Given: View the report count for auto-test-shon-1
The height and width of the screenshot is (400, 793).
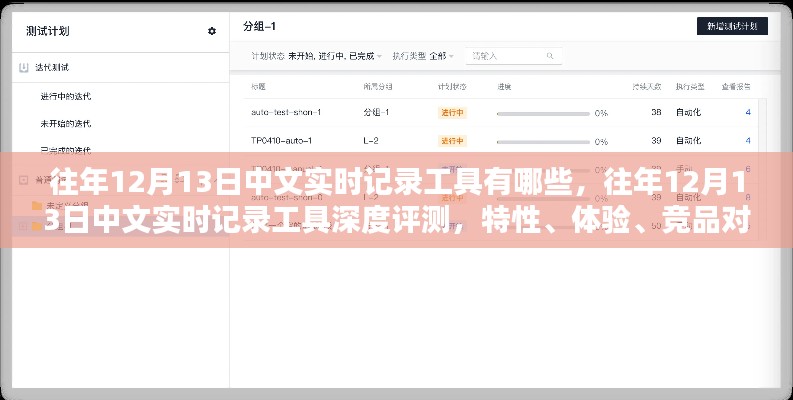Looking at the screenshot, I should coord(747,113).
